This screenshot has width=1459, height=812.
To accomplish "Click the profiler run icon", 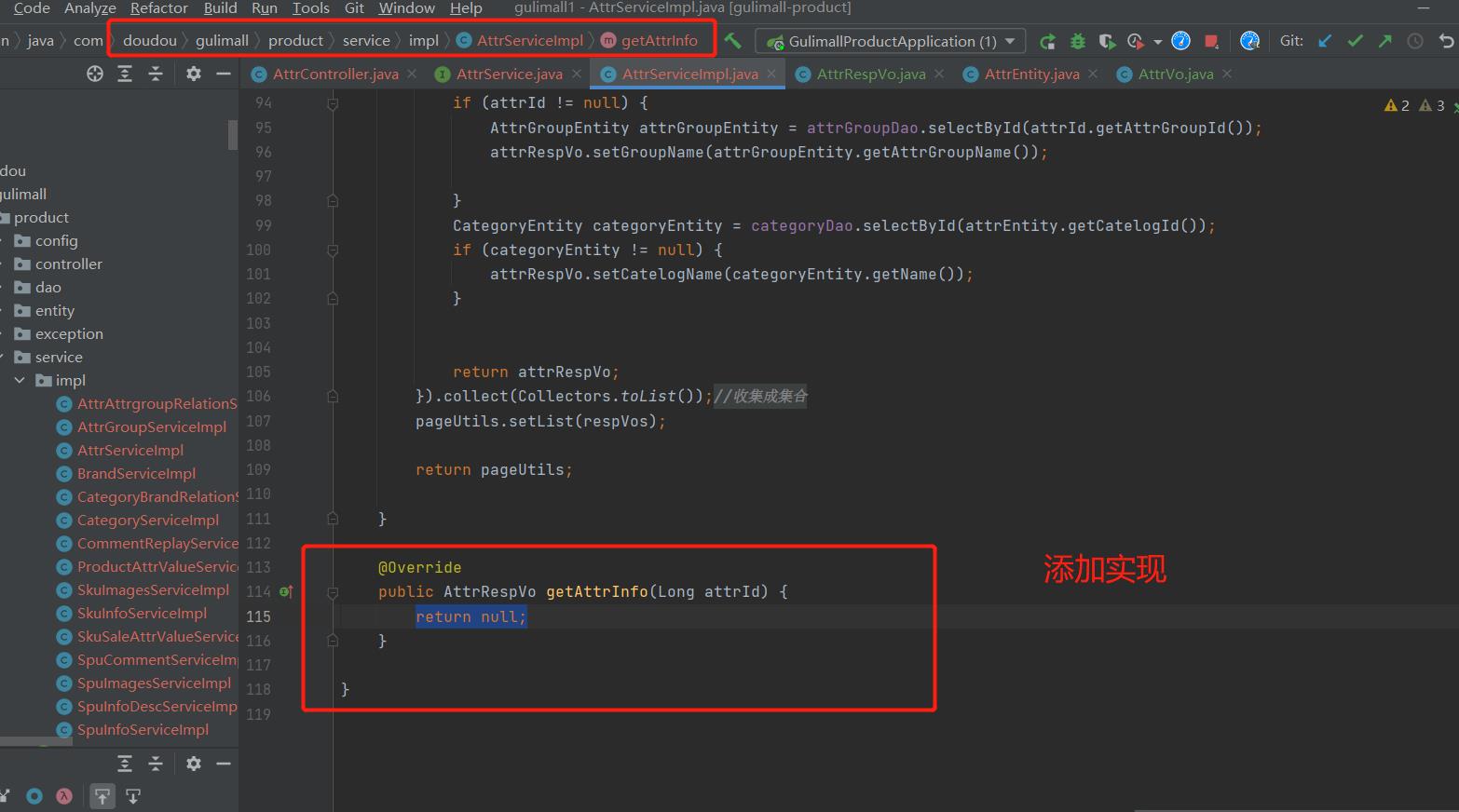I will pyautogui.click(x=1136, y=41).
